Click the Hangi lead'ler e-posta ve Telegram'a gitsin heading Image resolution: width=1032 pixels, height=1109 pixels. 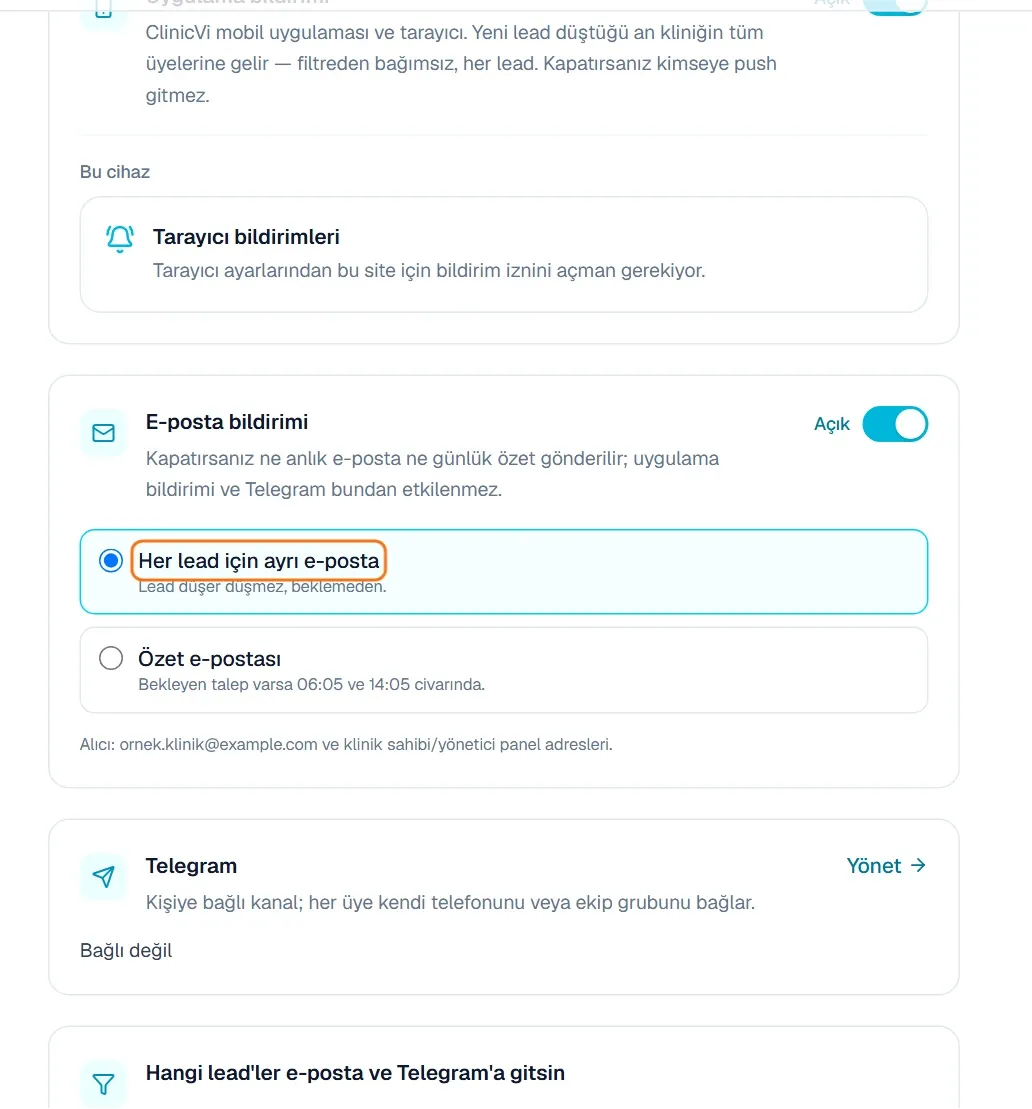coord(355,1073)
